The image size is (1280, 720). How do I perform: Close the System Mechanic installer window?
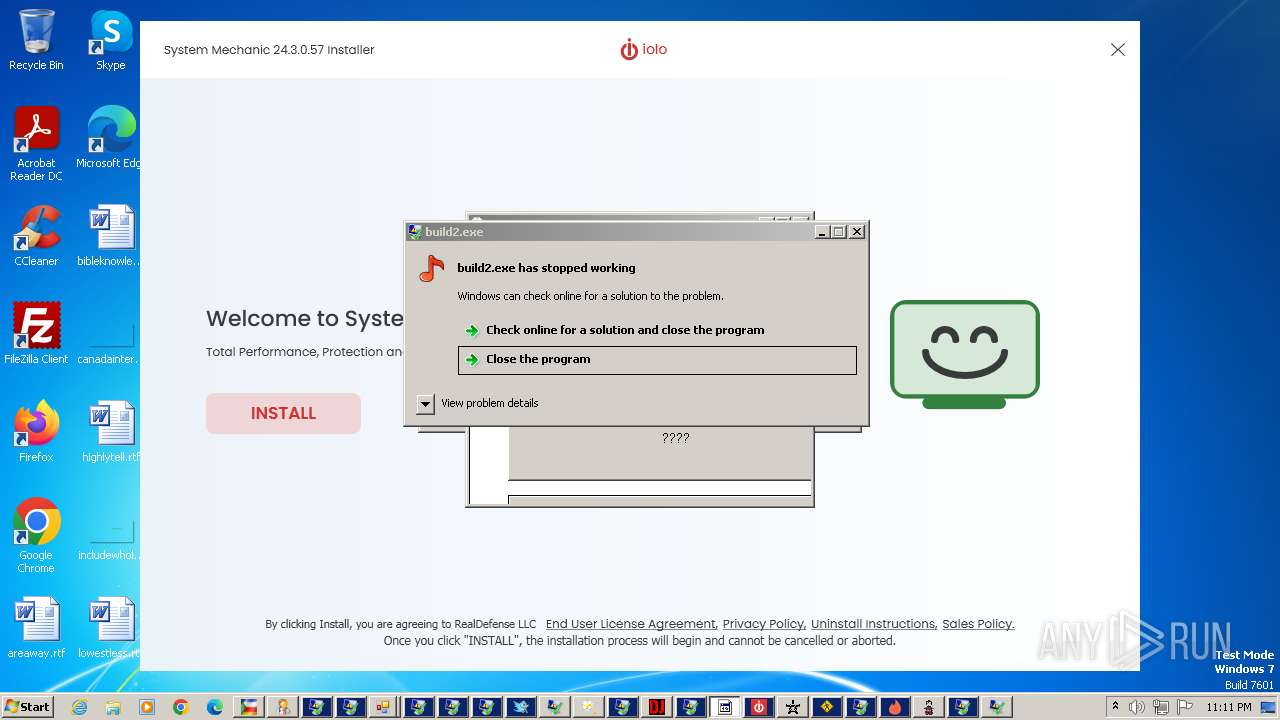click(x=1118, y=50)
